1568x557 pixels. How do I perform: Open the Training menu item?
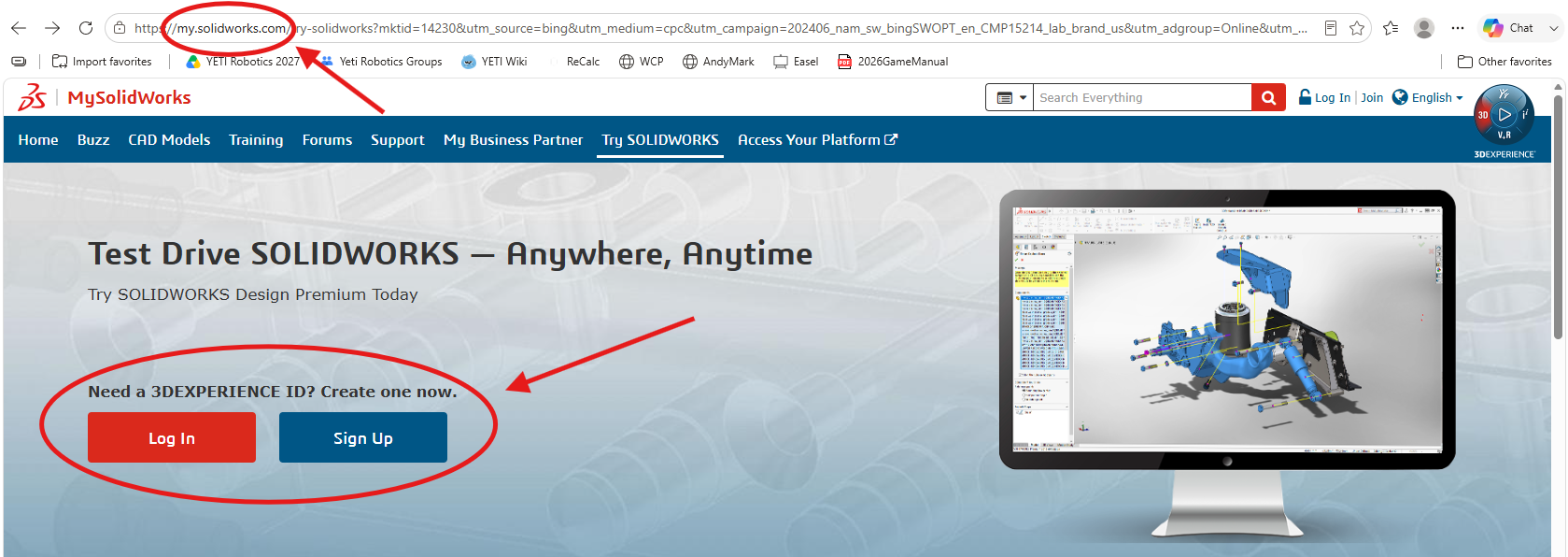point(256,140)
